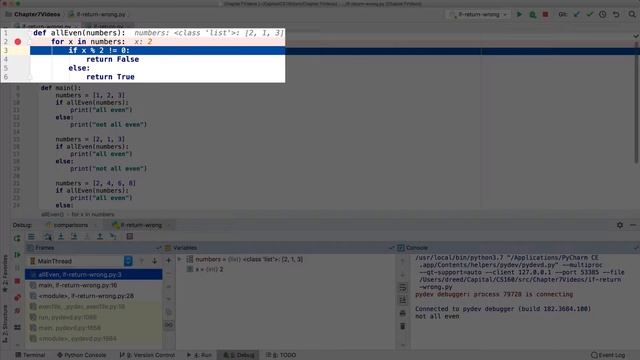Open the Event Log
Viewport: 640px width, 360px height.
[608, 355]
